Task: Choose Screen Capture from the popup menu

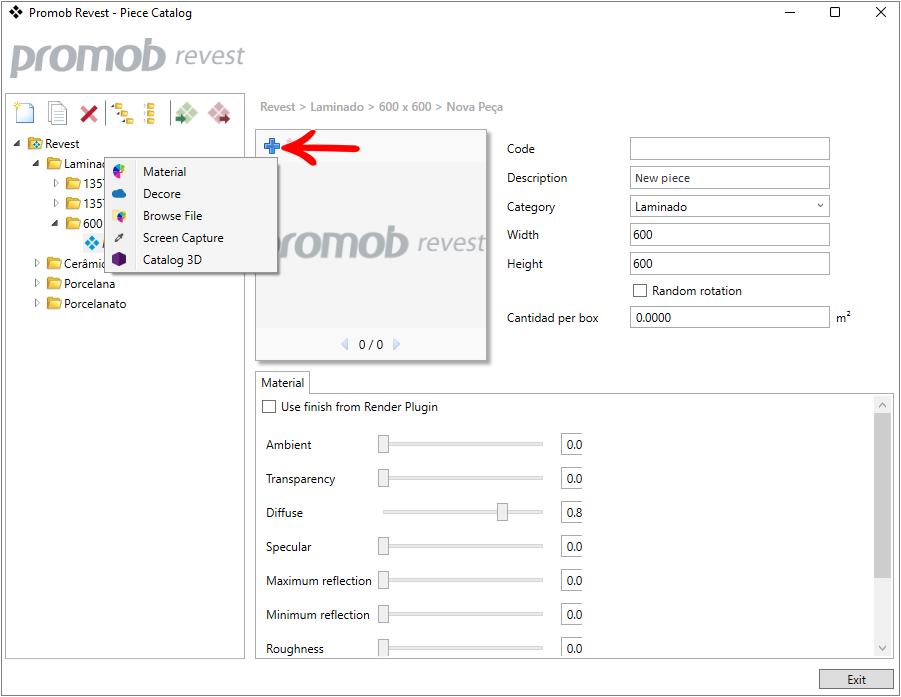Action: [191, 238]
